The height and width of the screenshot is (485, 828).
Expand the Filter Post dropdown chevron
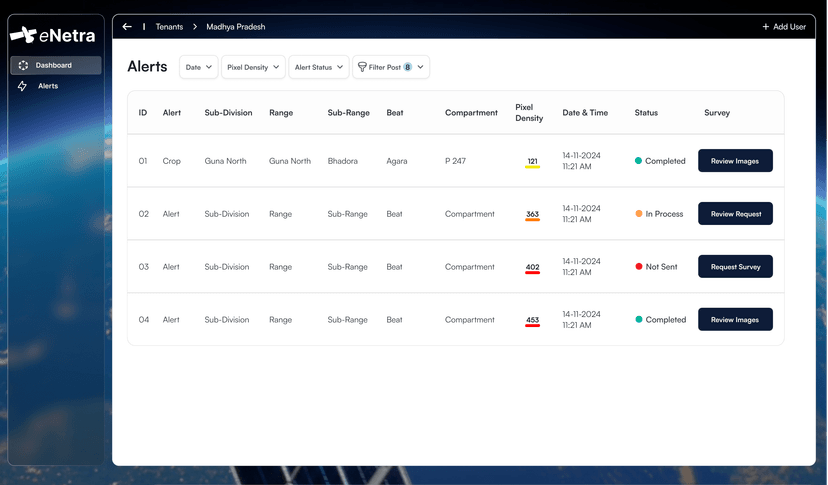[x=421, y=67]
